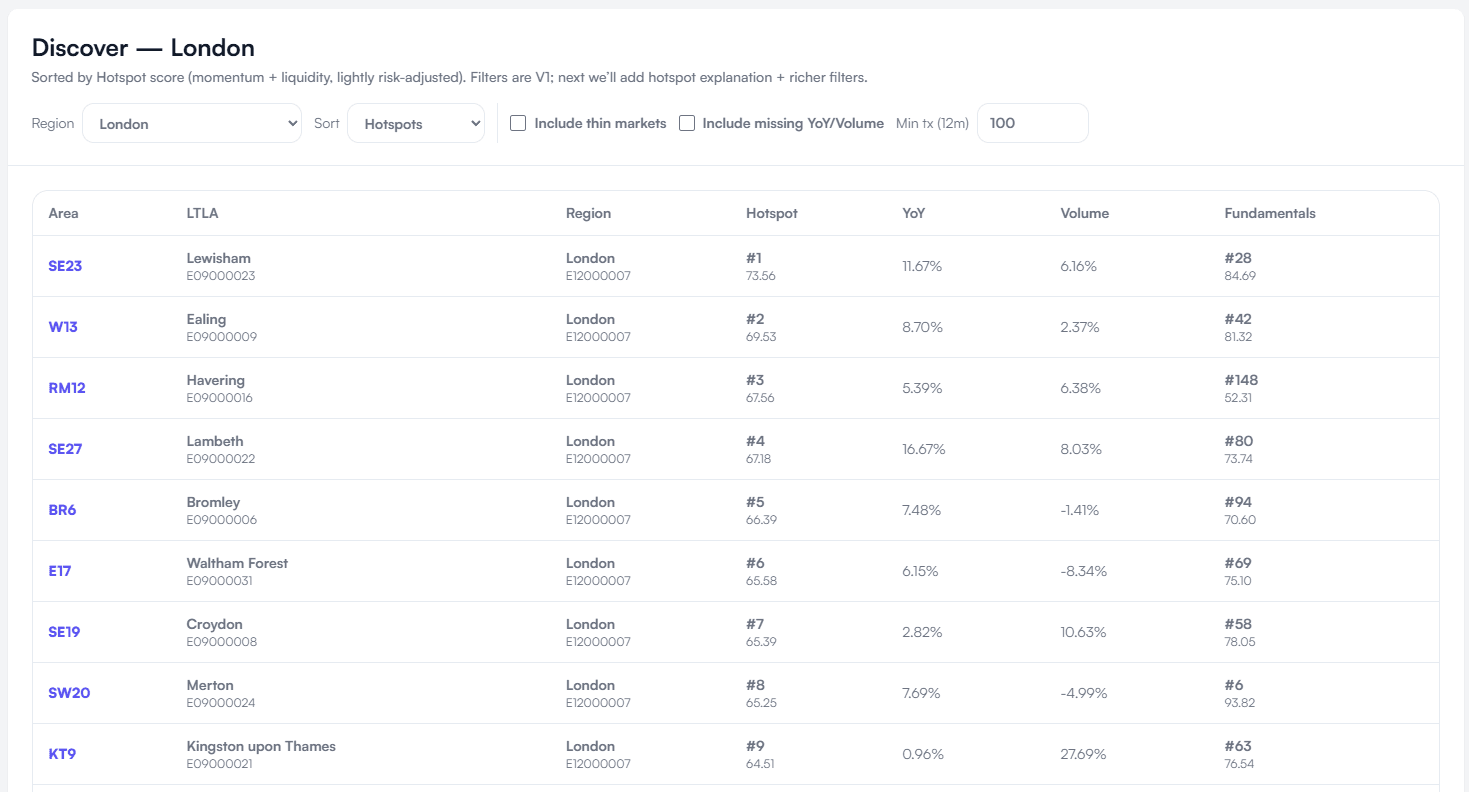
Task: Open the RM12 area link
Action: (x=67, y=388)
